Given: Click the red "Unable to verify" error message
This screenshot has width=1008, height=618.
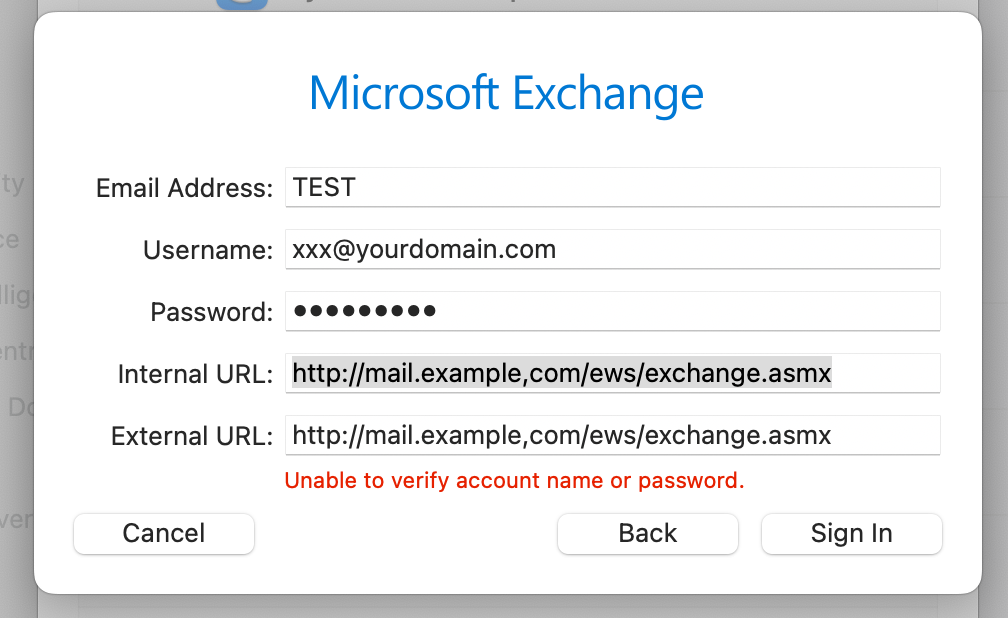Looking at the screenshot, I should click(514, 480).
